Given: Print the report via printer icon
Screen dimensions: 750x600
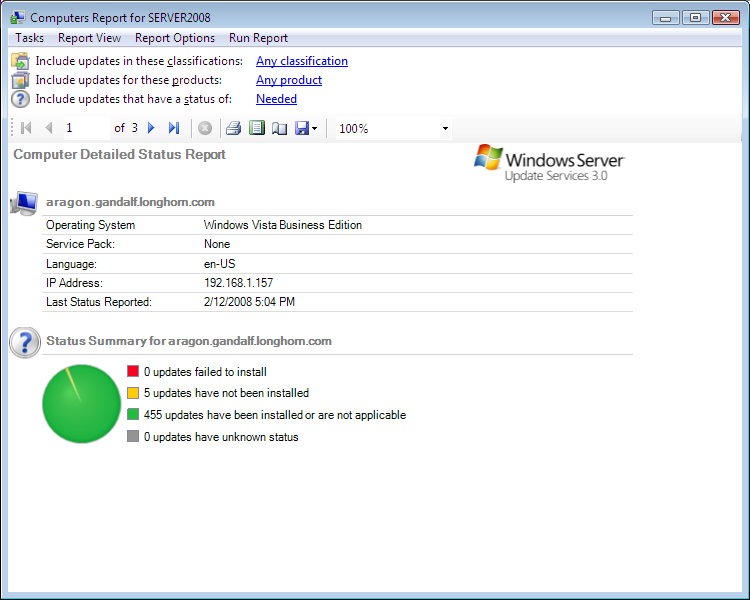Looking at the screenshot, I should point(233,128).
